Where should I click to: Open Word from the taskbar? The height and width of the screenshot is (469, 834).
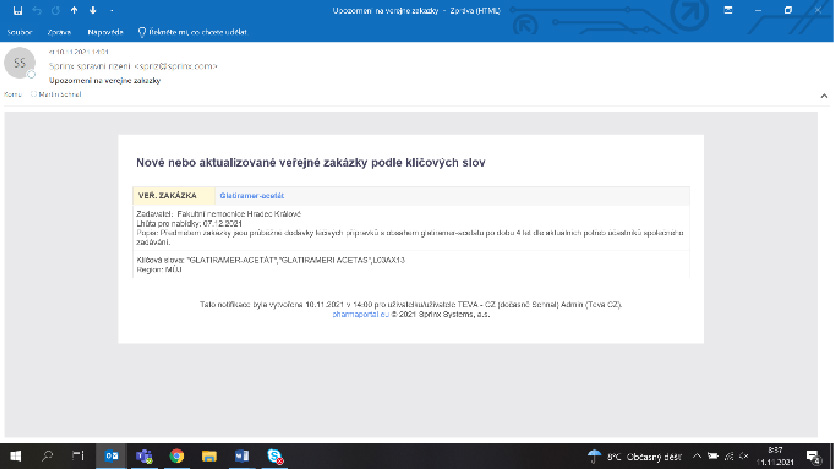tap(242, 456)
